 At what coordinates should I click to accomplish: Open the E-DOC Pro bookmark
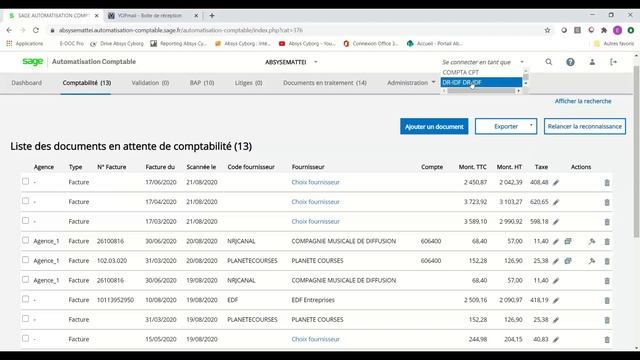(x=71, y=43)
